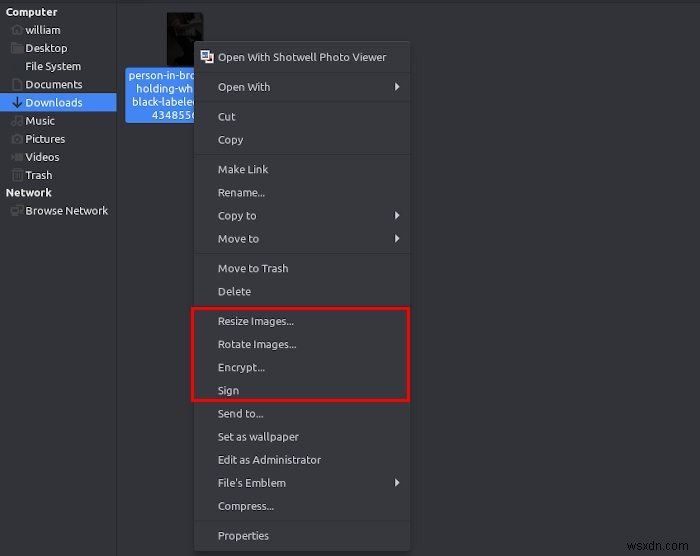Image resolution: width=700 pixels, height=556 pixels.
Task: Choose Set as wallpaper
Action: pos(302,437)
